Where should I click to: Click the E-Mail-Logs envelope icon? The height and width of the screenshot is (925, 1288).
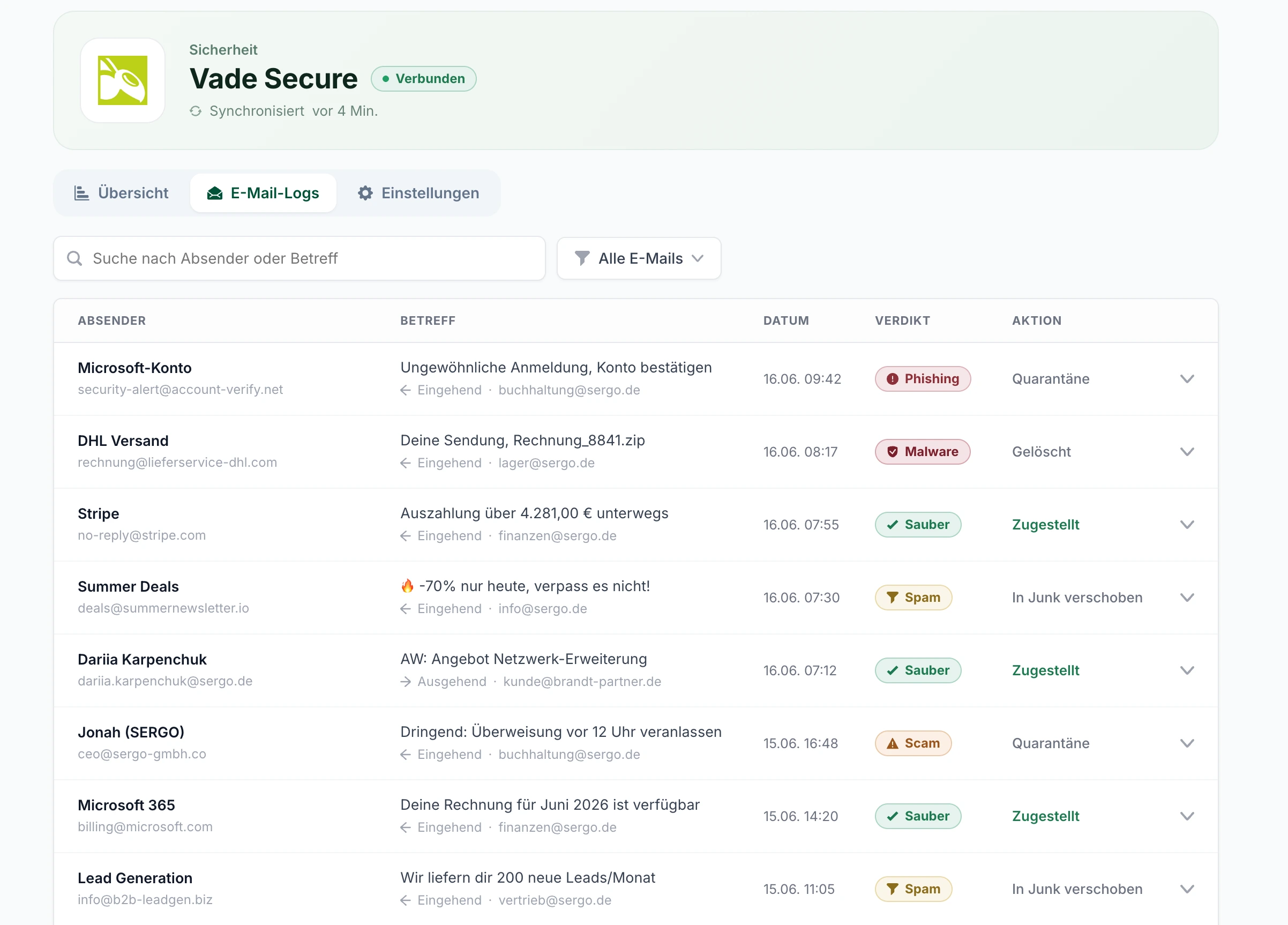coord(215,193)
